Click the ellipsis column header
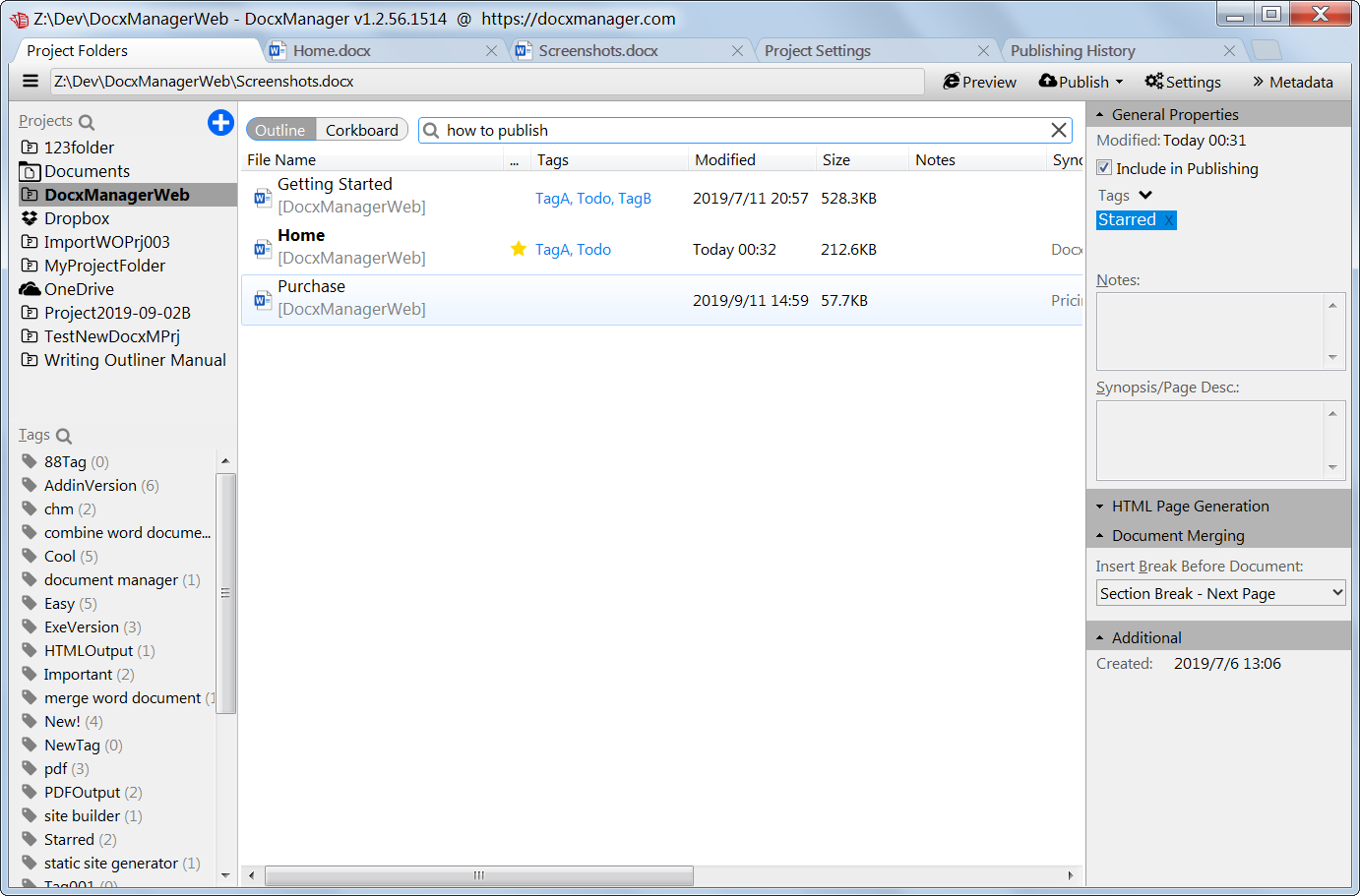The width and height of the screenshot is (1360, 896). click(515, 160)
